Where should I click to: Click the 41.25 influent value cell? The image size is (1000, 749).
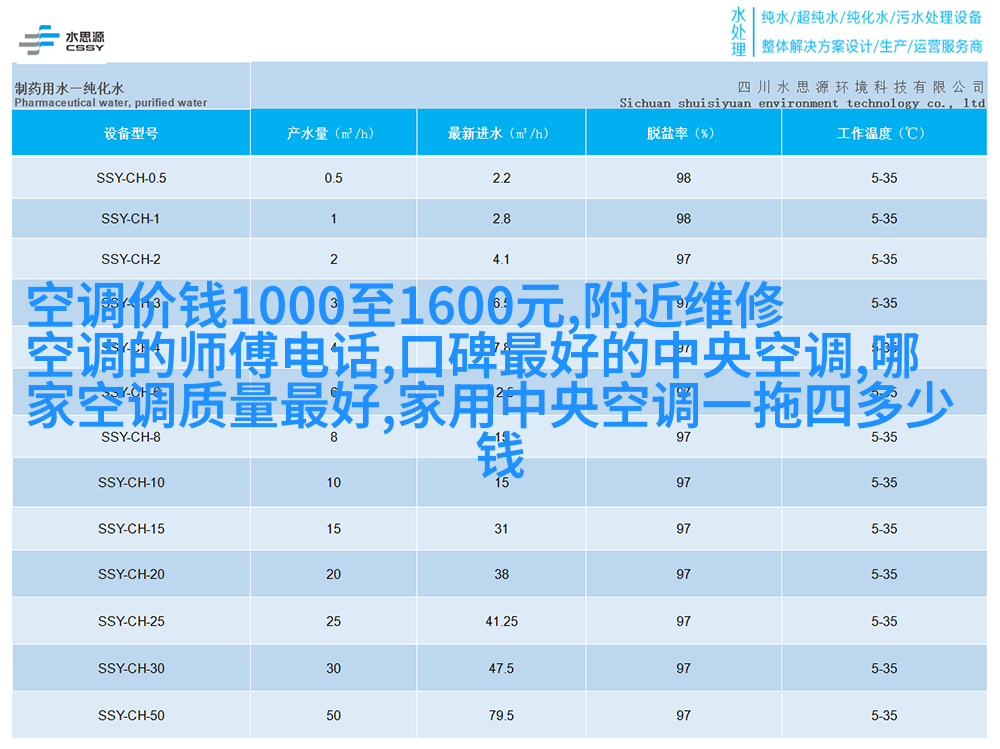tap(501, 621)
